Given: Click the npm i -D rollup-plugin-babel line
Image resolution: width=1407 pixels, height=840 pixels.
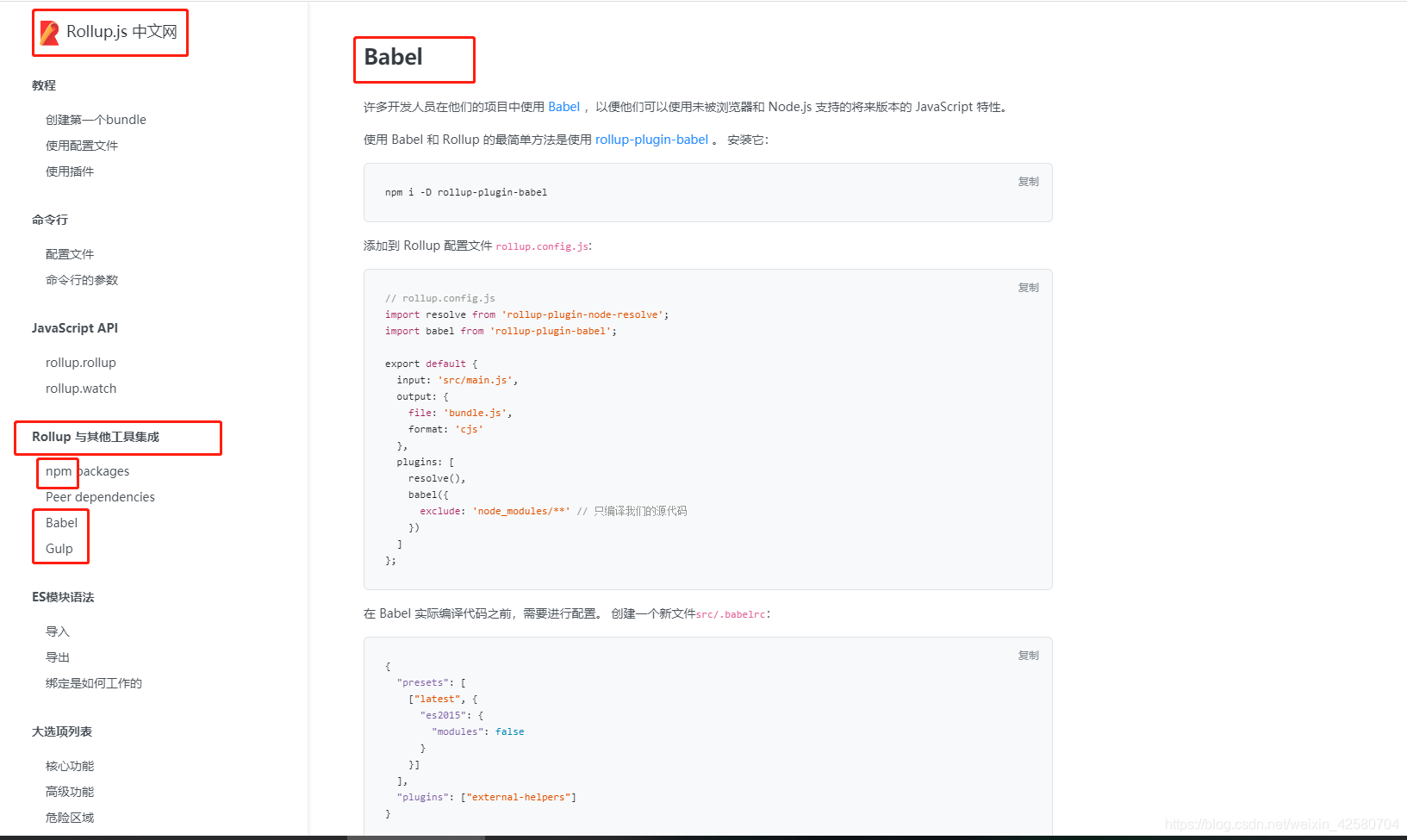Looking at the screenshot, I should 466,192.
